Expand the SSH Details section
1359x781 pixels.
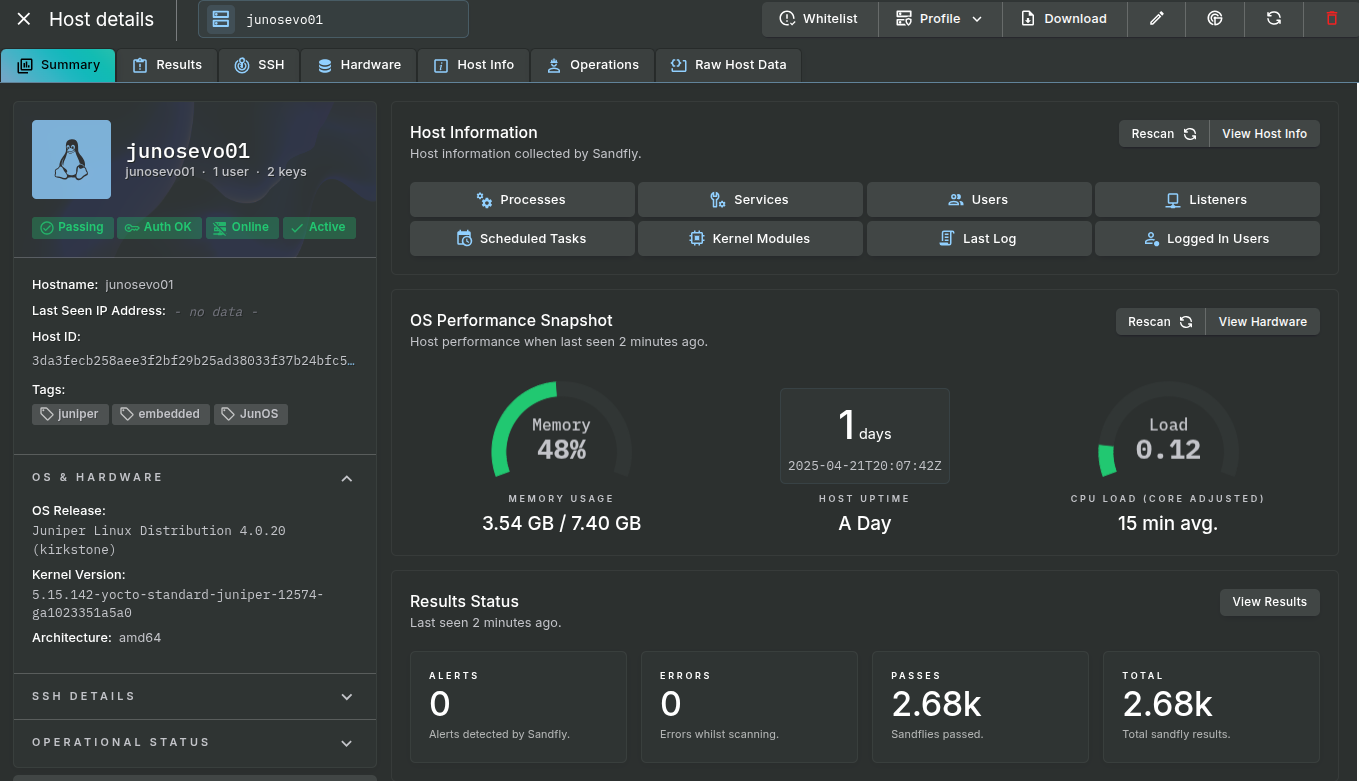[x=346, y=697]
